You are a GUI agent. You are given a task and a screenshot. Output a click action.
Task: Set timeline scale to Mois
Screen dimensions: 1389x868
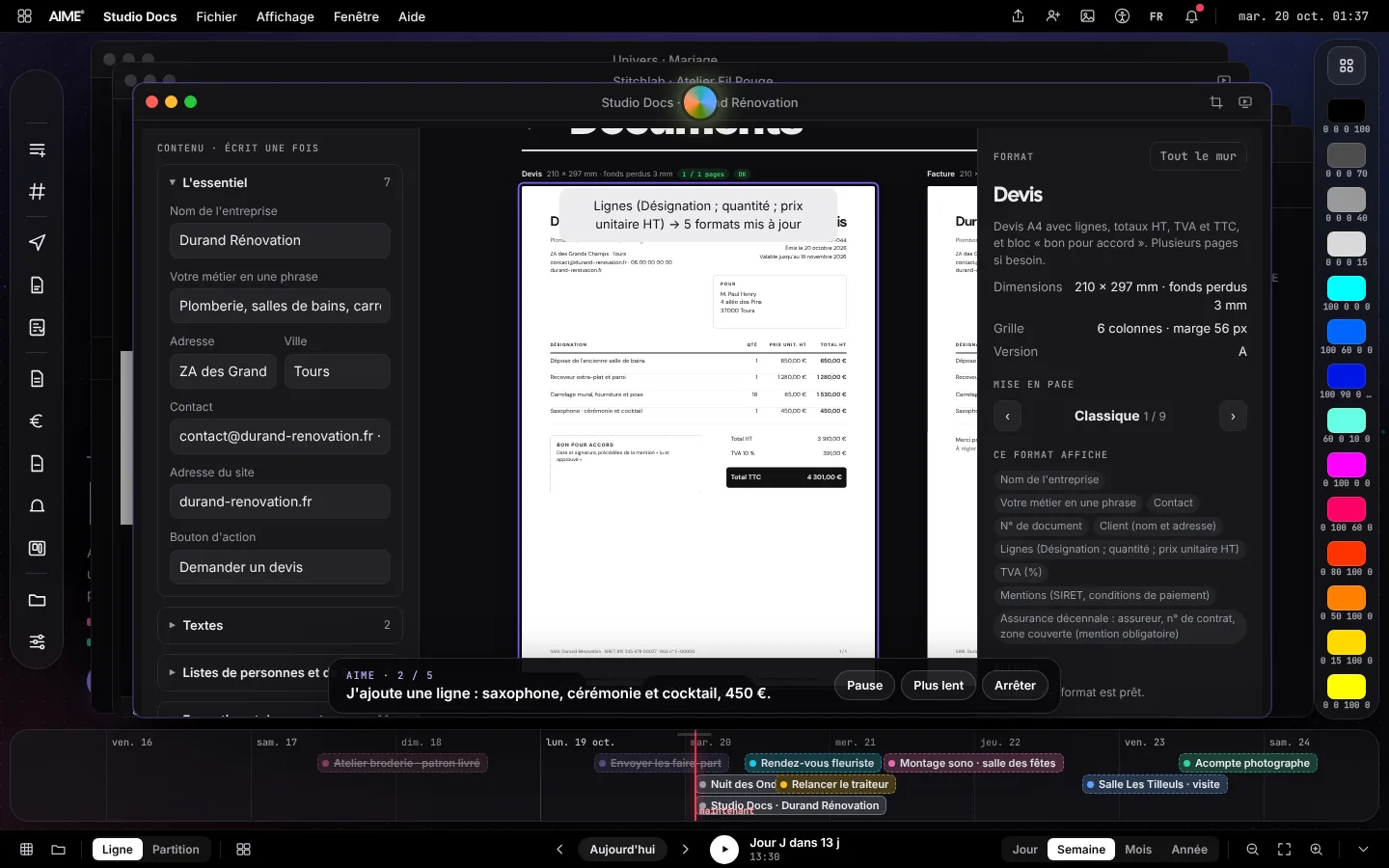[x=1138, y=850]
